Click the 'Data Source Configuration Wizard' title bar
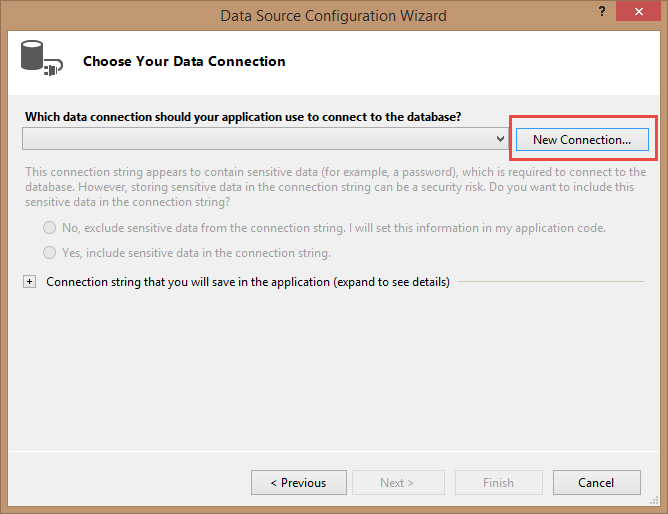The width and height of the screenshot is (668, 514). click(x=334, y=16)
